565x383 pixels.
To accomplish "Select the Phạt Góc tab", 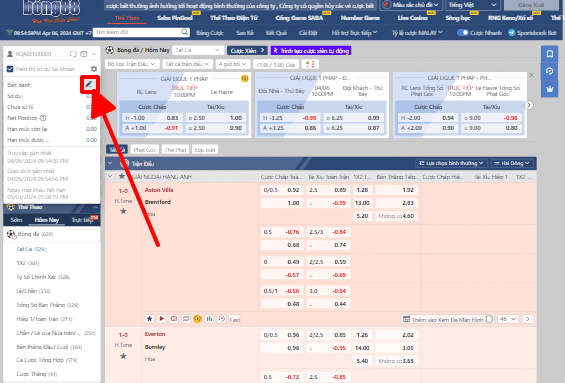I will (x=144, y=150).
